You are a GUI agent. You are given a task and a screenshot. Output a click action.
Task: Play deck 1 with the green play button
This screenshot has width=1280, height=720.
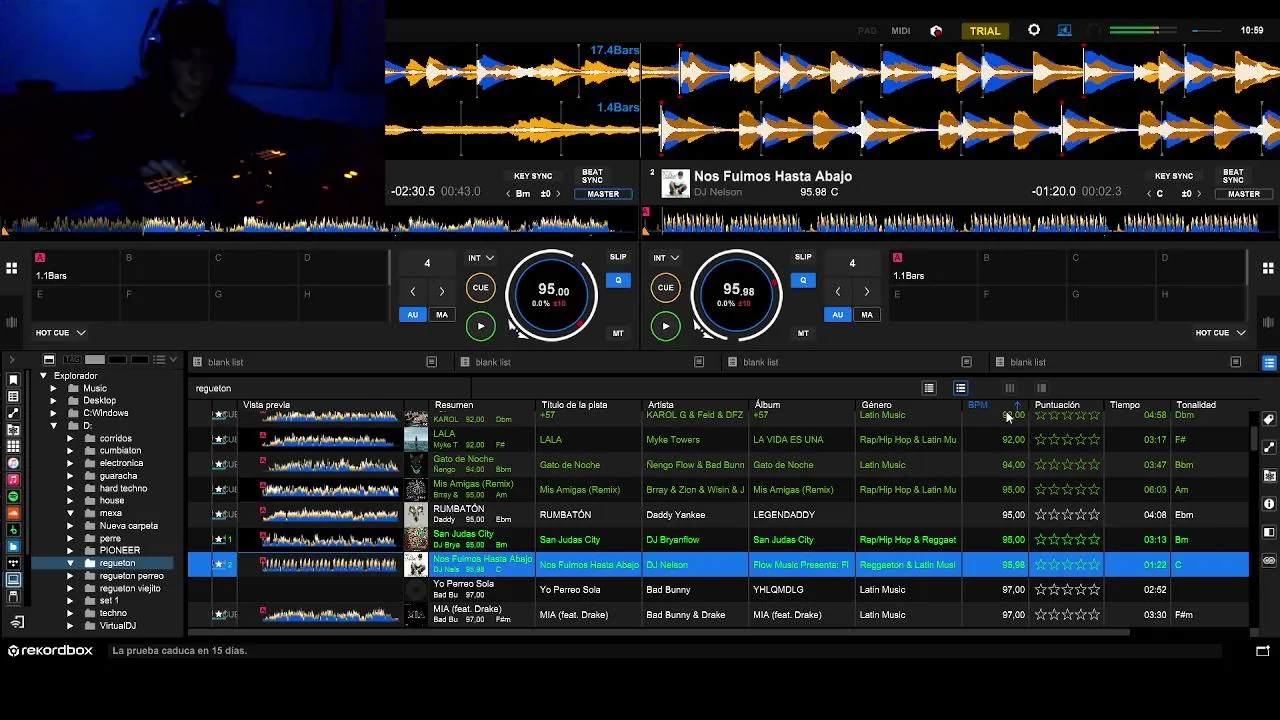point(480,326)
